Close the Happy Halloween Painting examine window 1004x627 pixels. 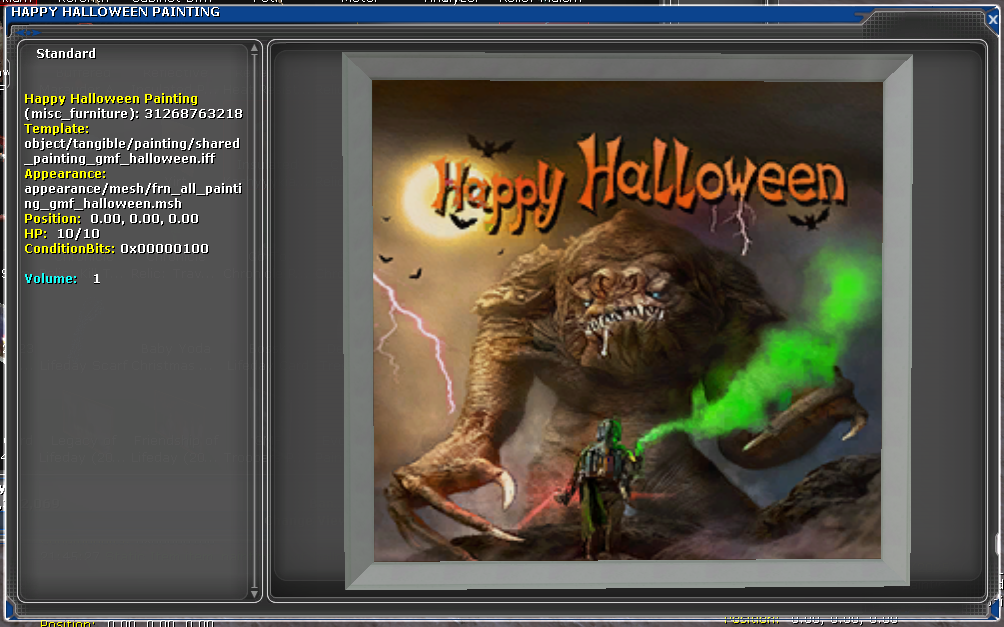point(992,20)
